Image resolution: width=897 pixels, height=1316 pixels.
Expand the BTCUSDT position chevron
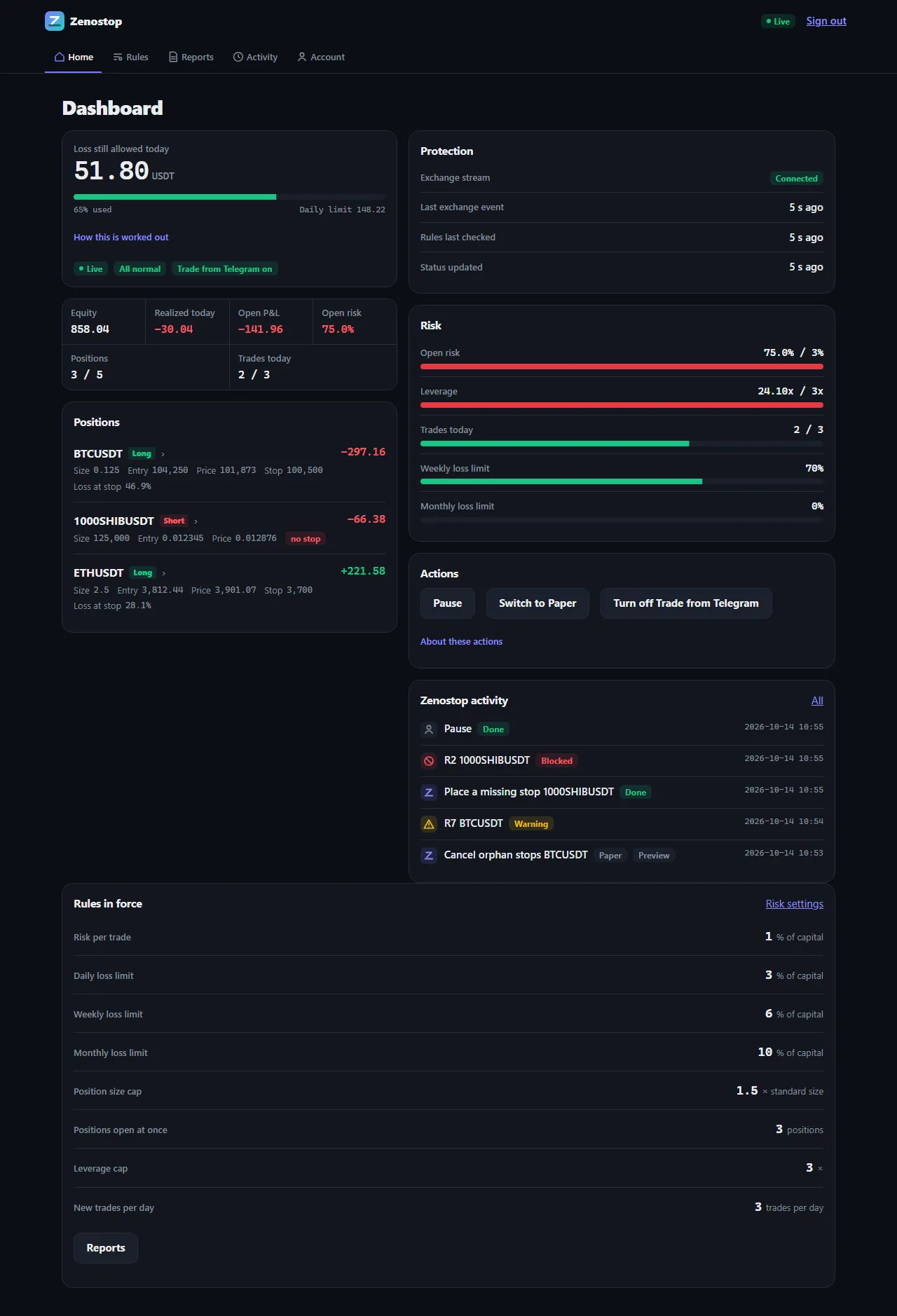[163, 454]
